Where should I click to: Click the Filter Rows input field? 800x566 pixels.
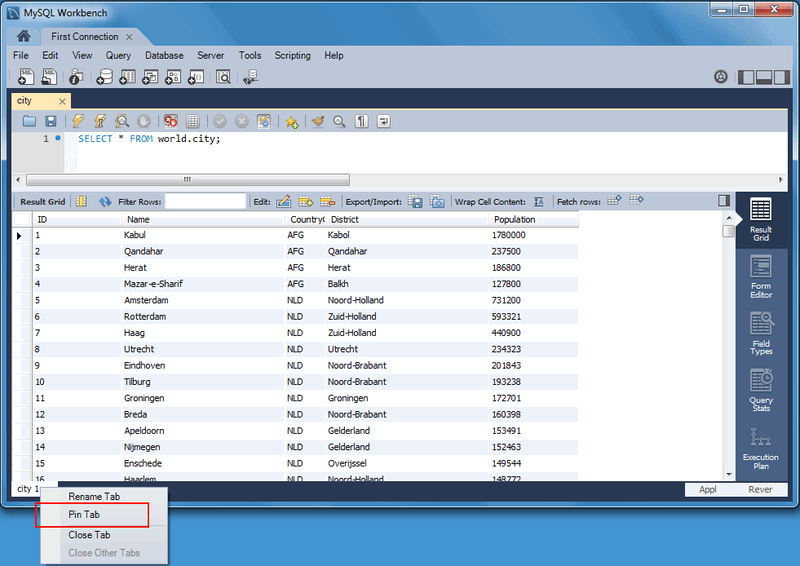(x=205, y=201)
